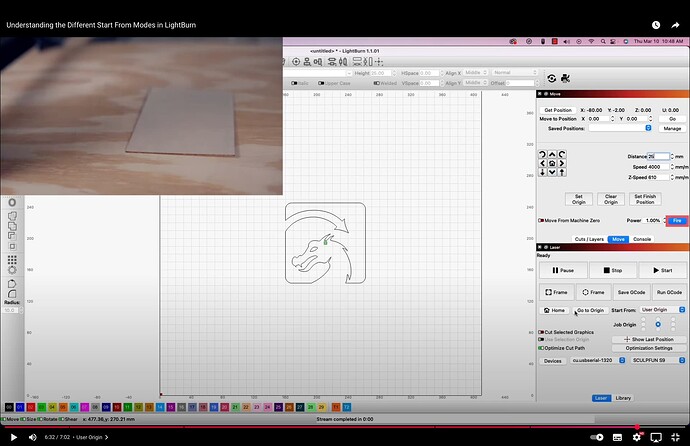690x446 pixels.
Task: Toggle the Optimize Cut Path switch
Action: 541,348
